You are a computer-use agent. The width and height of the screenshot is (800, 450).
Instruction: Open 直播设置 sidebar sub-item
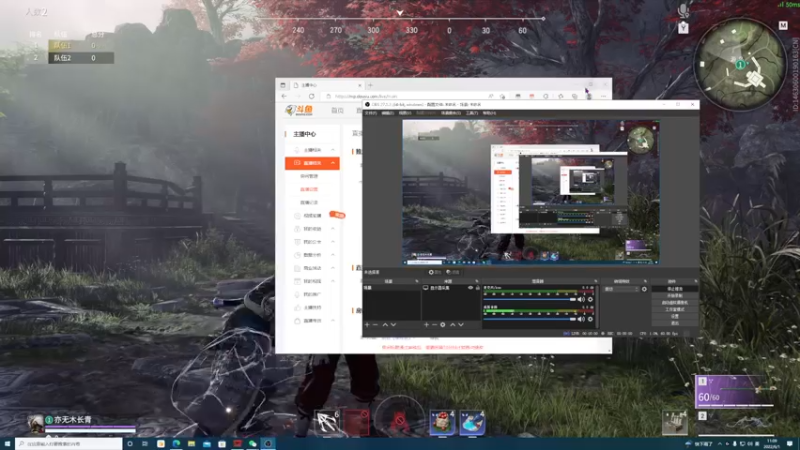pyautogui.click(x=309, y=189)
